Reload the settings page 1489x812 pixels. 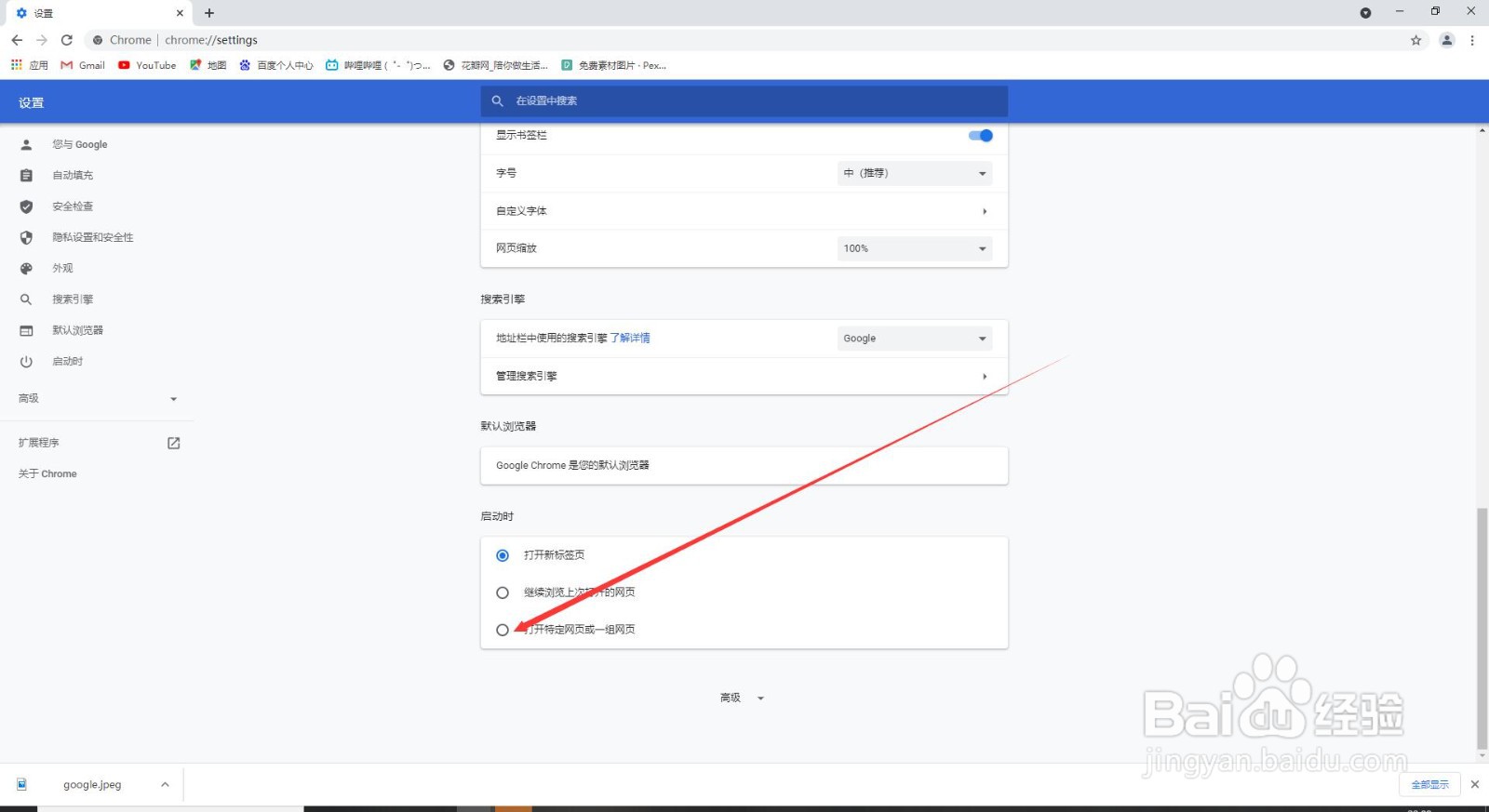click(67, 40)
